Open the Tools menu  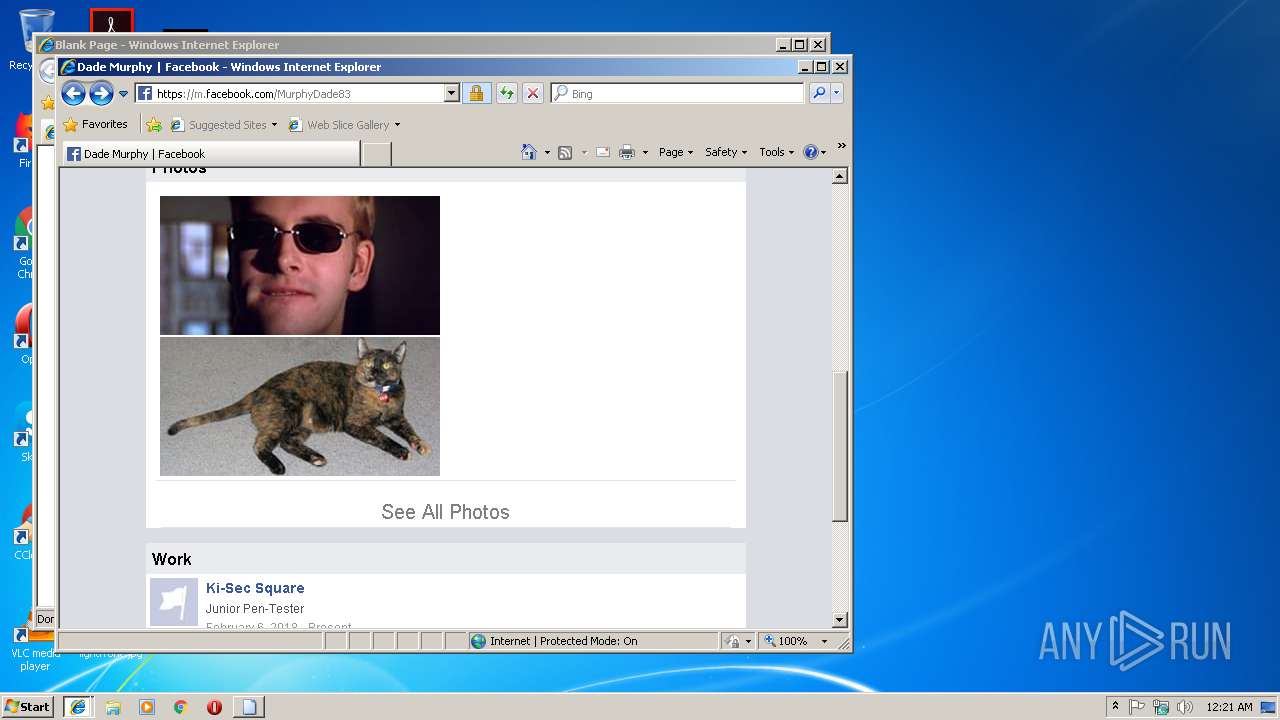tap(777, 152)
